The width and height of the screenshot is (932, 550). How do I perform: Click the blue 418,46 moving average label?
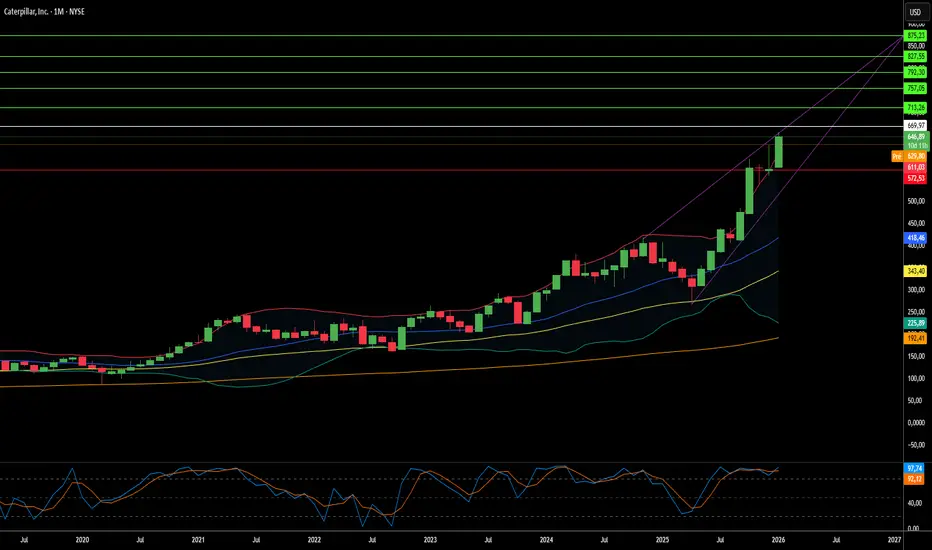[915, 239]
